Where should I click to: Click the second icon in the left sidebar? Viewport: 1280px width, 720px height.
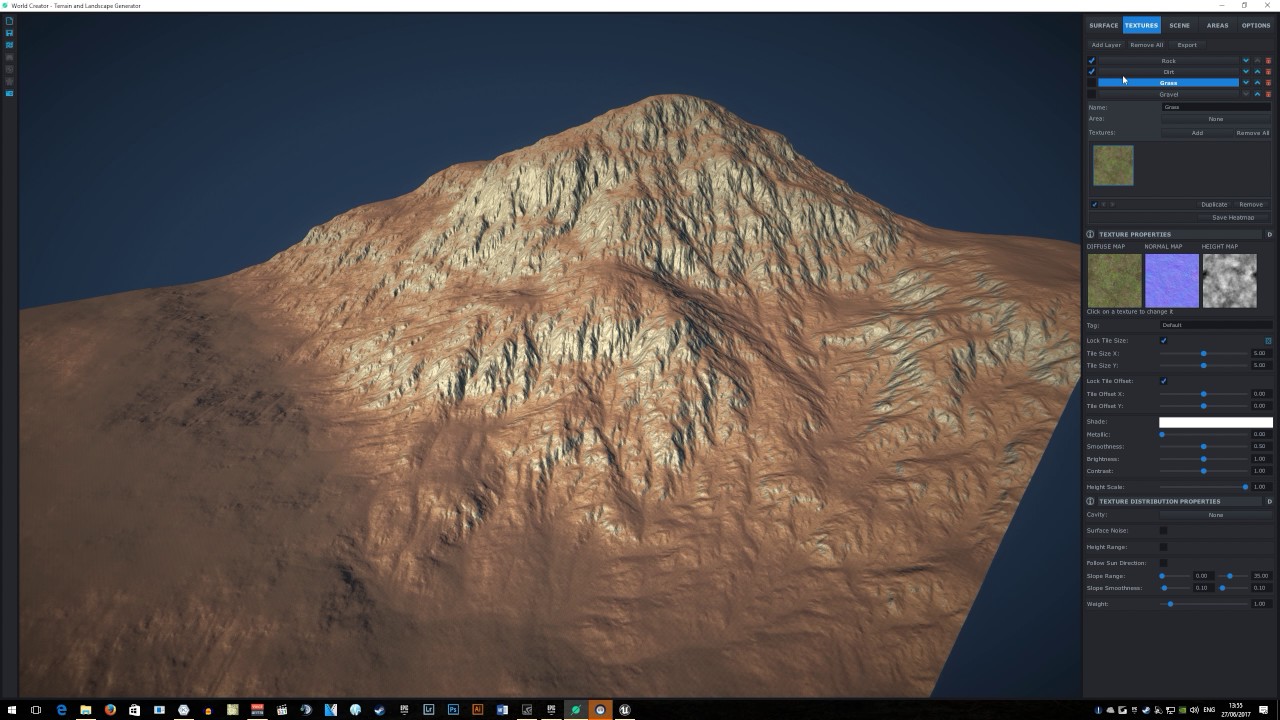pos(9,33)
